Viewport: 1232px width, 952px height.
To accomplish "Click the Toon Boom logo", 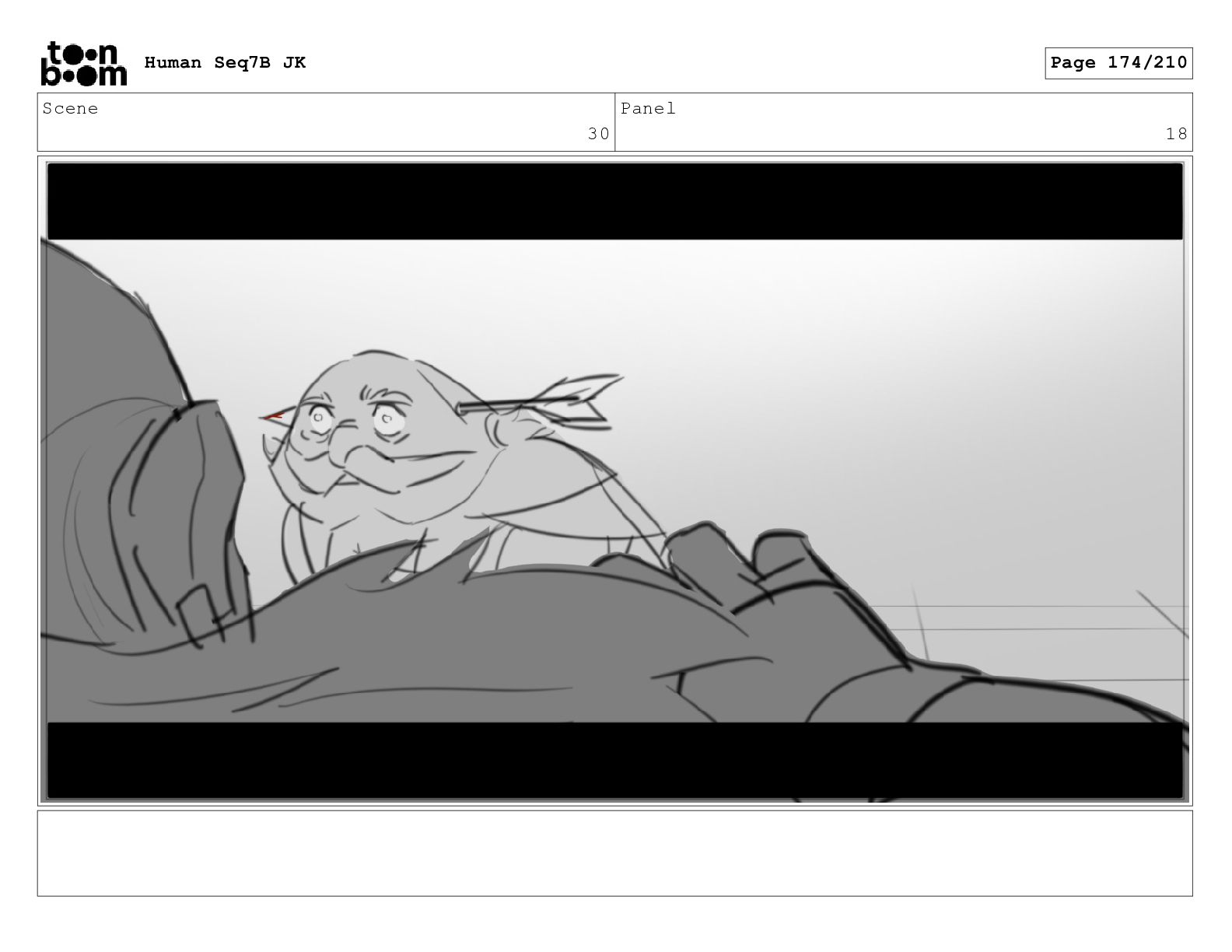I will (83, 63).
